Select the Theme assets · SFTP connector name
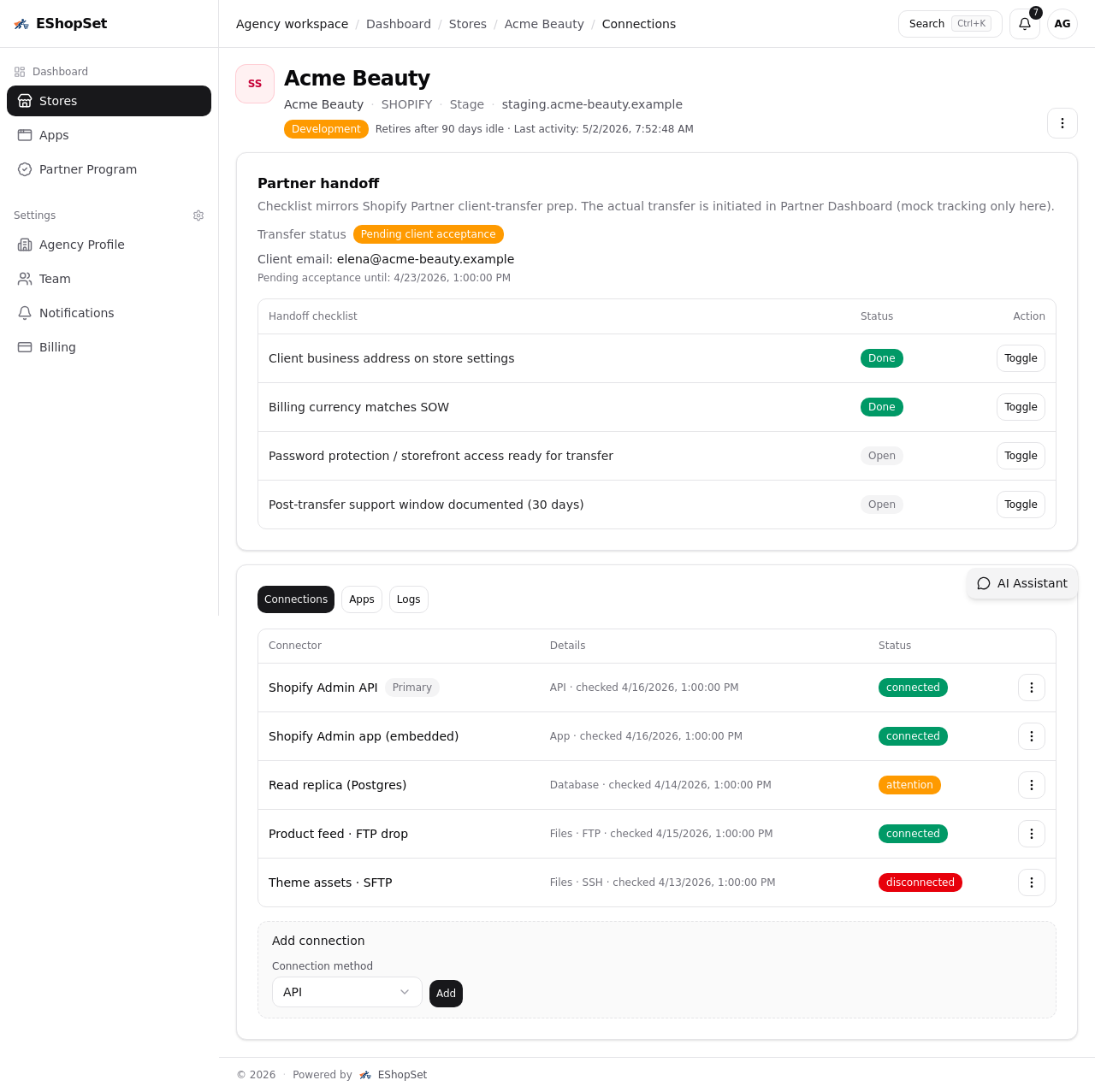1095x1092 pixels. pyautogui.click(x=330, y=882)
